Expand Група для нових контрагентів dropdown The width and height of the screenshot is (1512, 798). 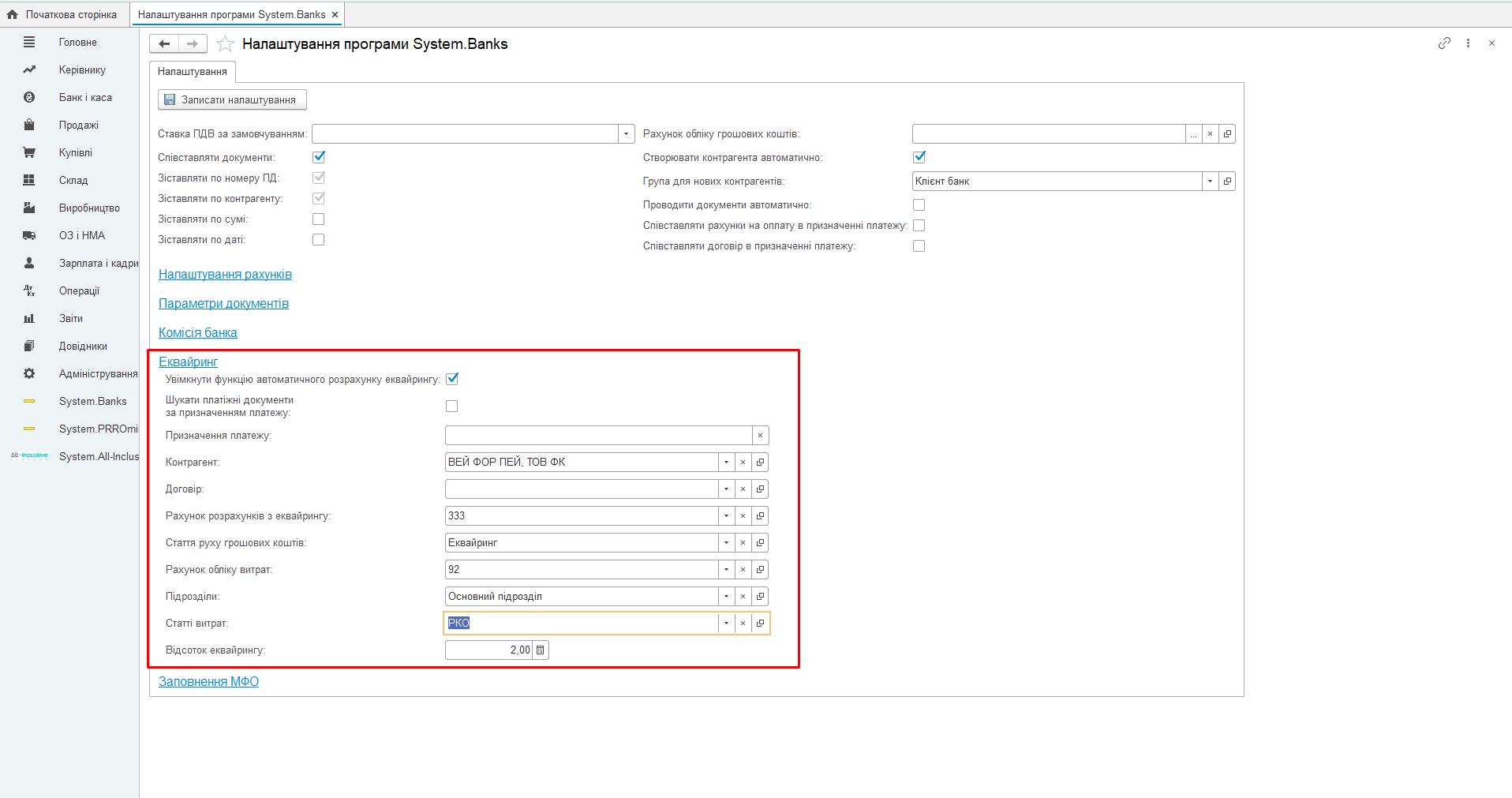tap(1210, 182)
